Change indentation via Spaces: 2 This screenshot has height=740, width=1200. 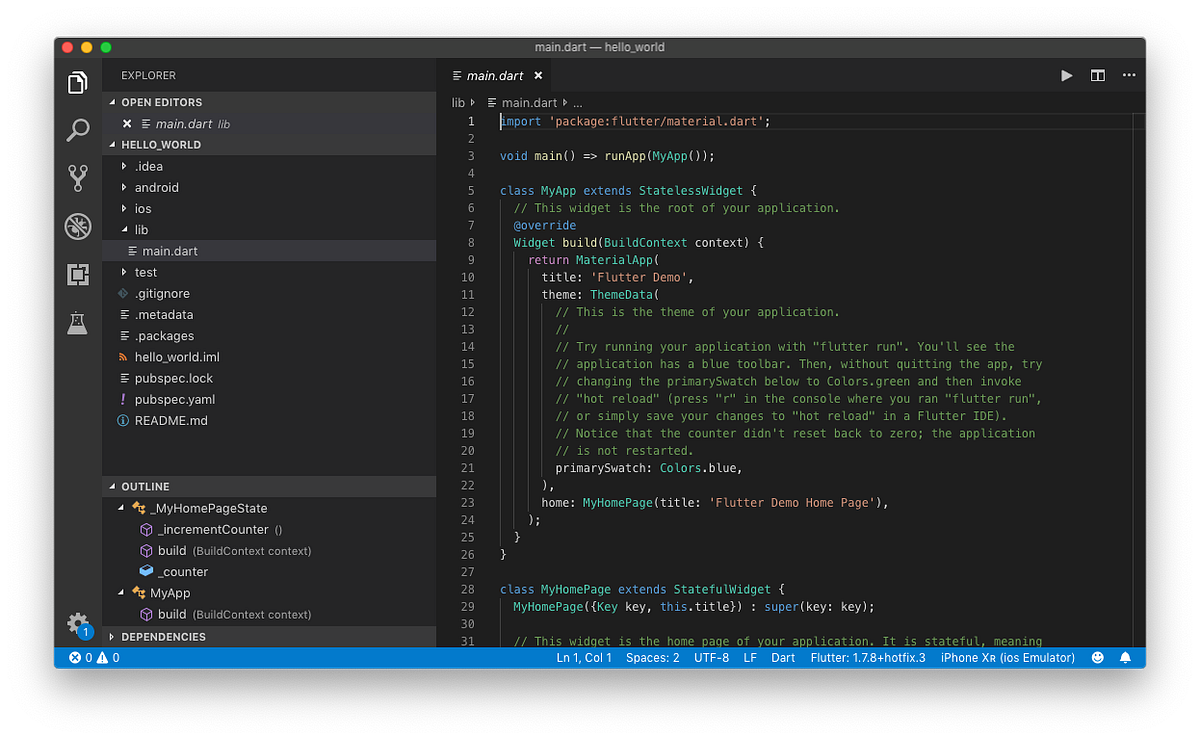coord(652,657)
